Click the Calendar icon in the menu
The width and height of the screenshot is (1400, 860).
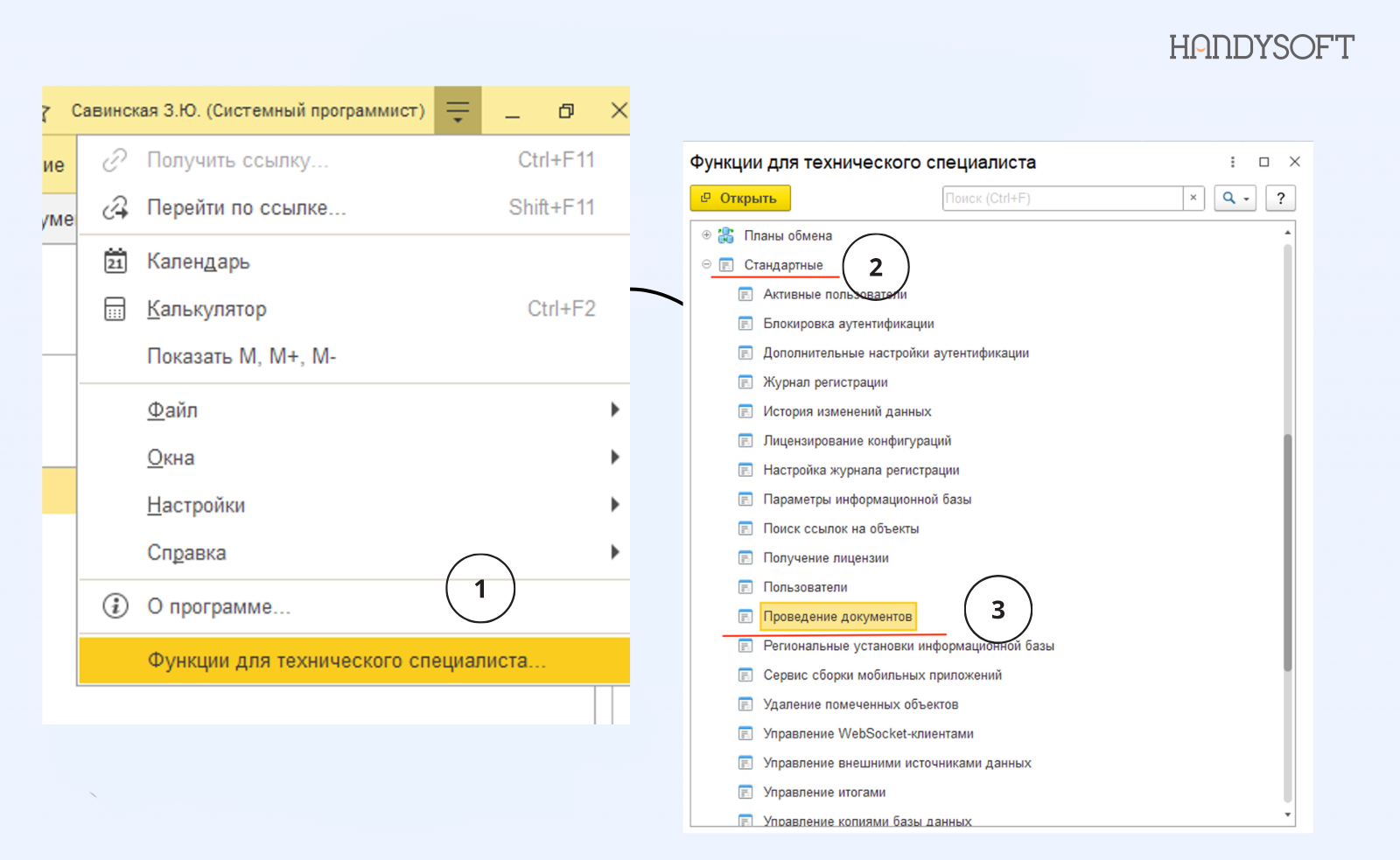[115, 261]
